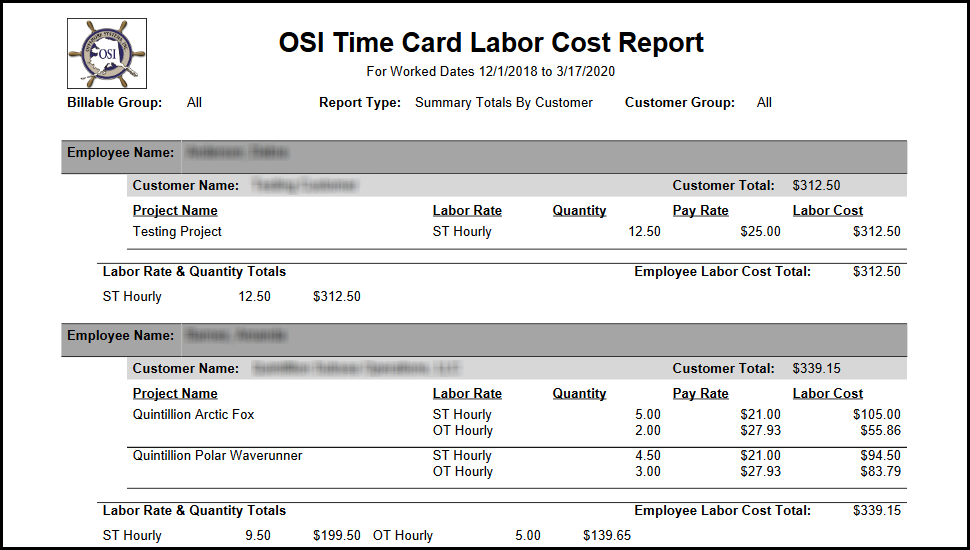Click the OSI ship wheel logo
Image resolution: width=970 pixels, height=550 pixels.
pos(107,53)
